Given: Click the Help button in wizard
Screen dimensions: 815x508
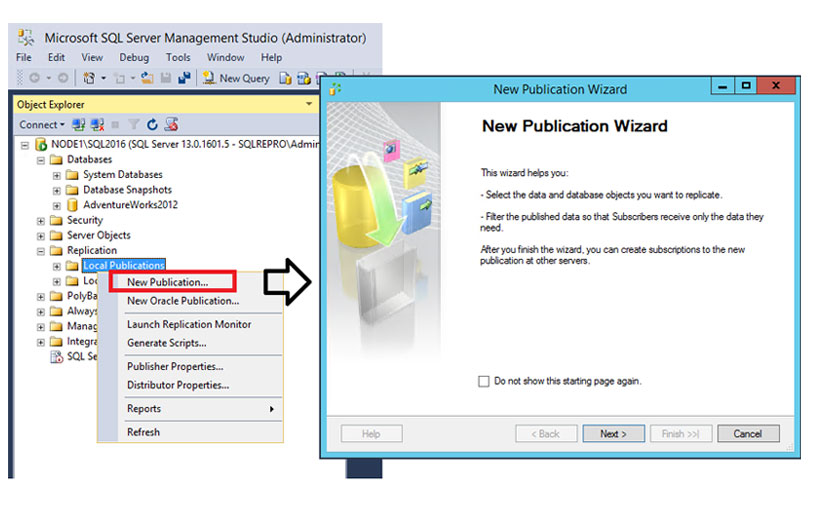Looking at the screenshot, I should pos(371,434).
